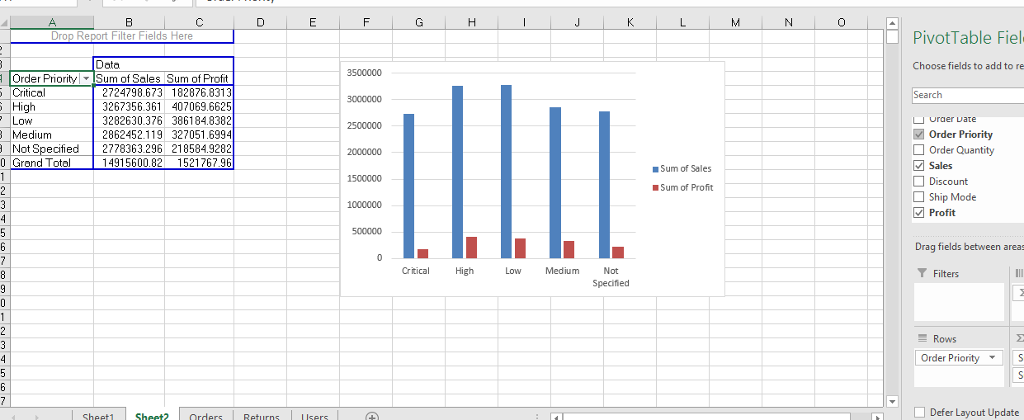The width and height of the screenshot is (1024, 420).
Task: Toggle the Order Date field checkbox
Action: click(919, 119)
